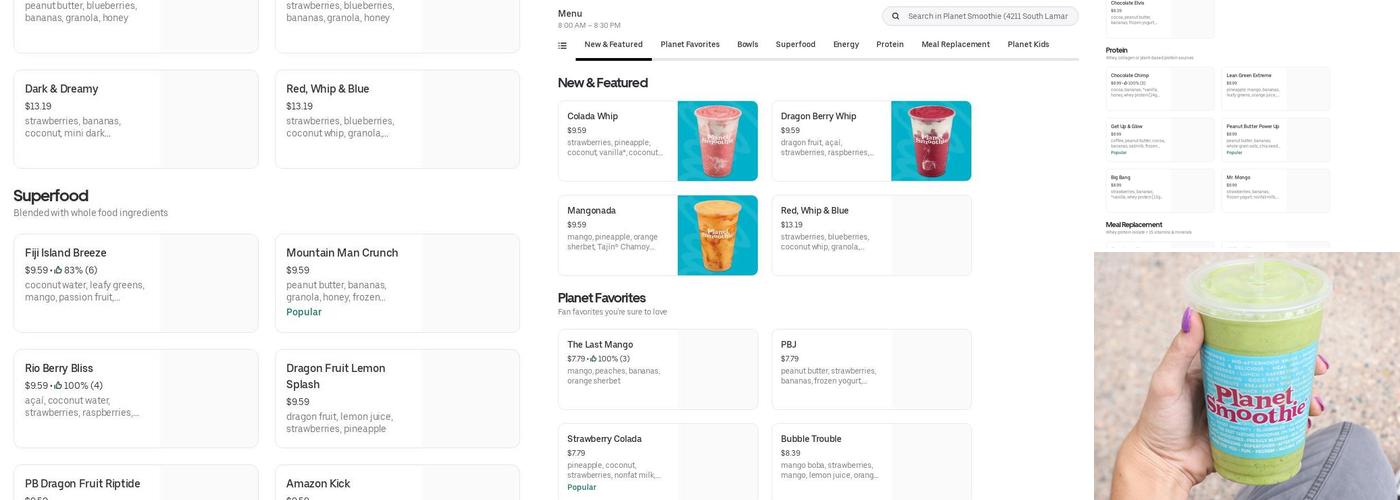Switch to the Planet Favorites tab

[690, 45]
